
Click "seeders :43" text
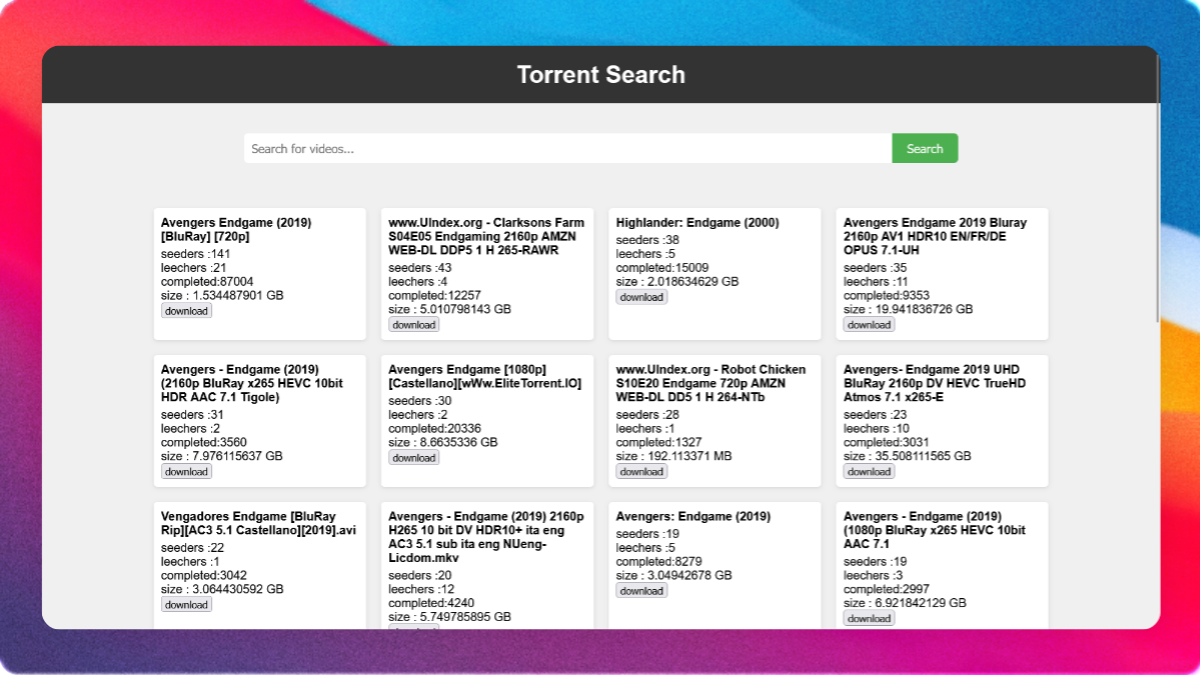click(420, 268)
